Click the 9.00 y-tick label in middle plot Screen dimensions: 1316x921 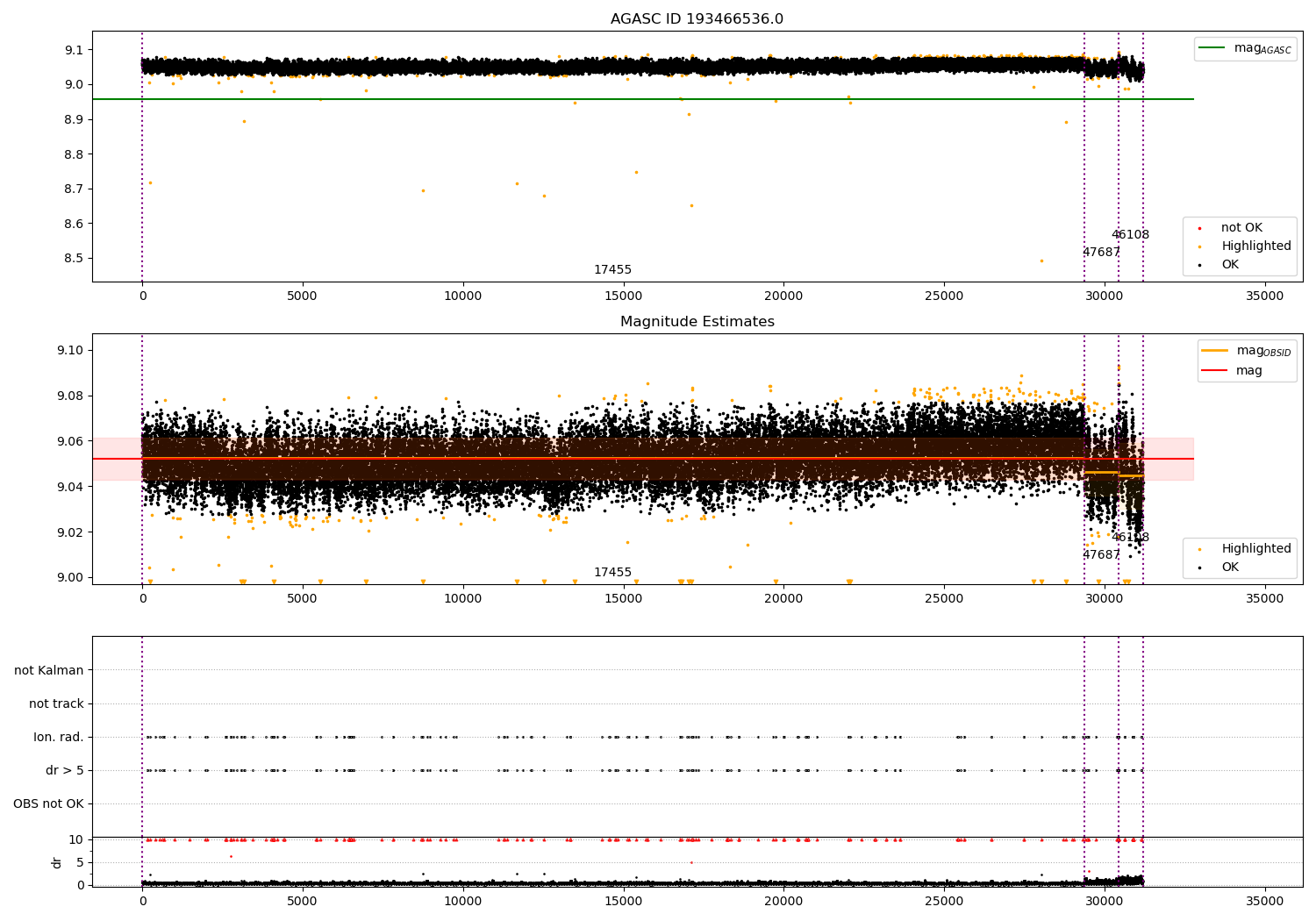(x=71, y=578)
